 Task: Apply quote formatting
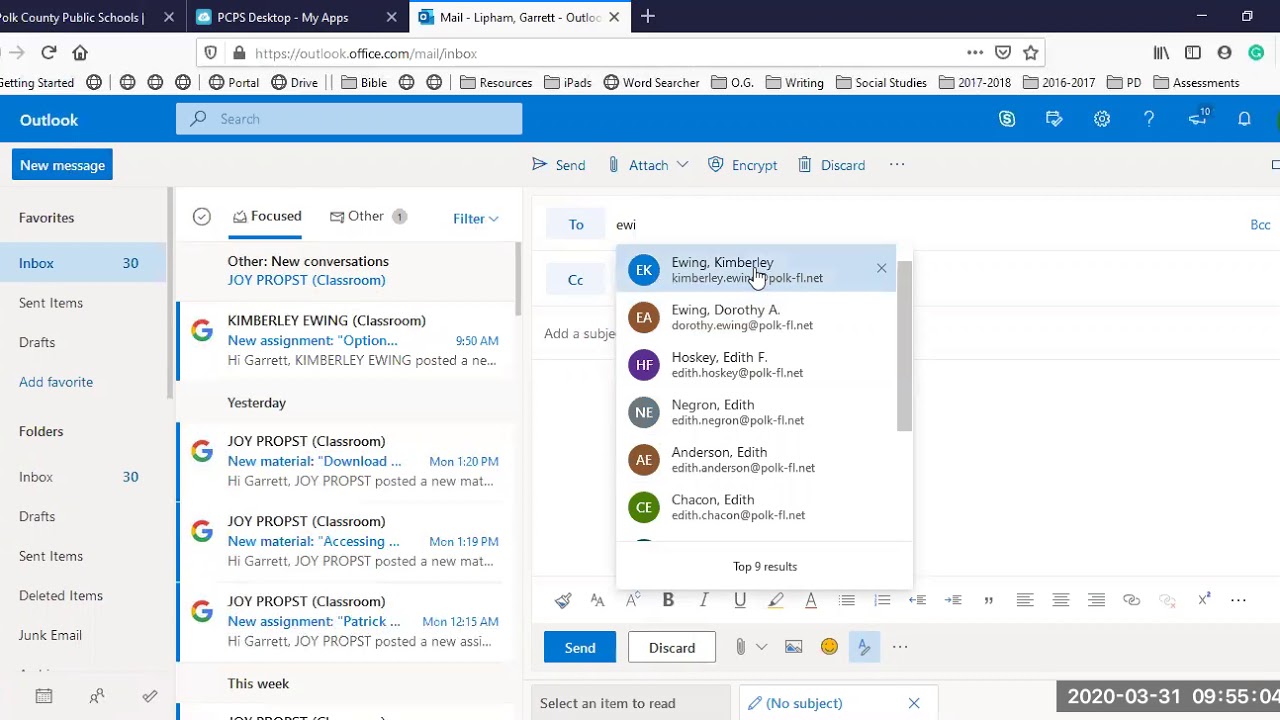click(989, 600)
